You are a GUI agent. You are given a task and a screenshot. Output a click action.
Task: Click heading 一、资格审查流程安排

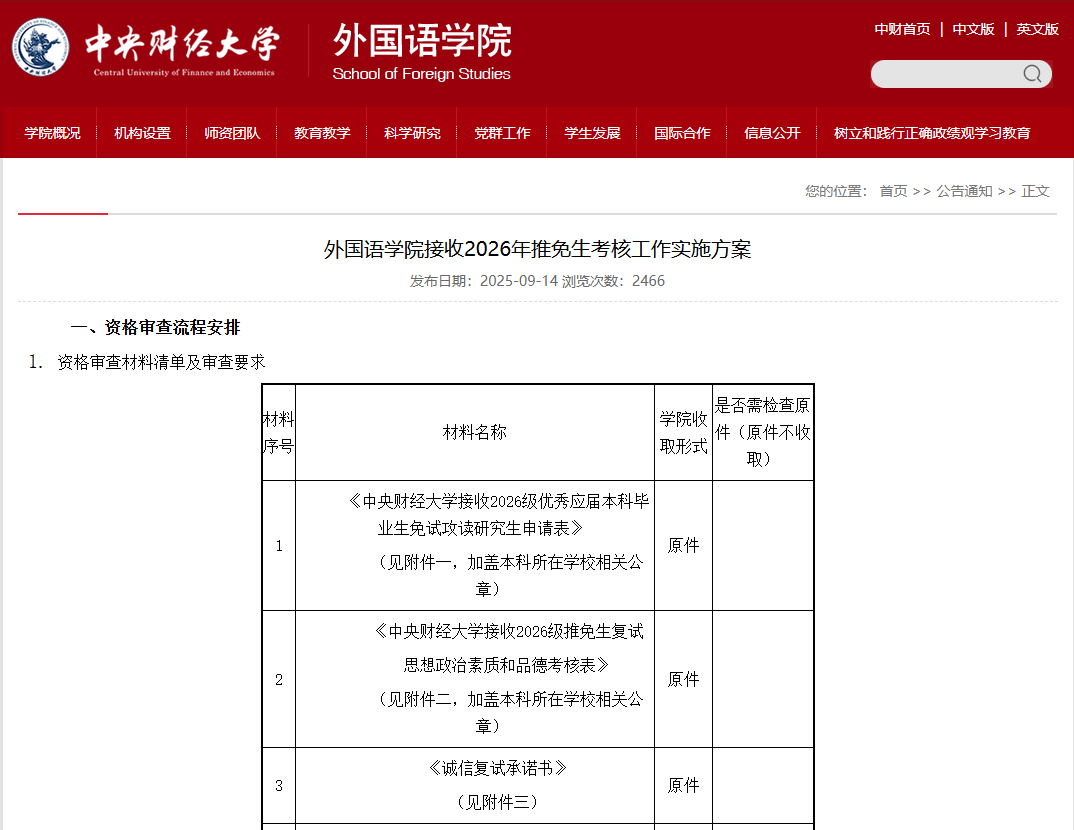point(155,327)
